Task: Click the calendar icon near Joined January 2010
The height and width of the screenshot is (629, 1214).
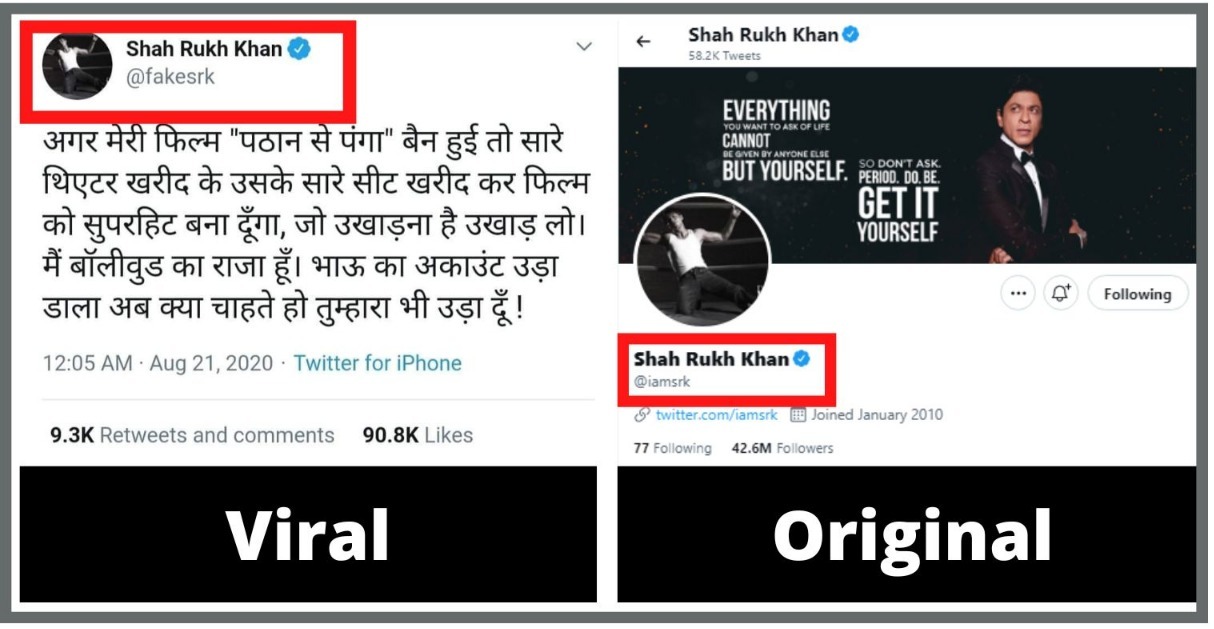Action: coord(798,414)
